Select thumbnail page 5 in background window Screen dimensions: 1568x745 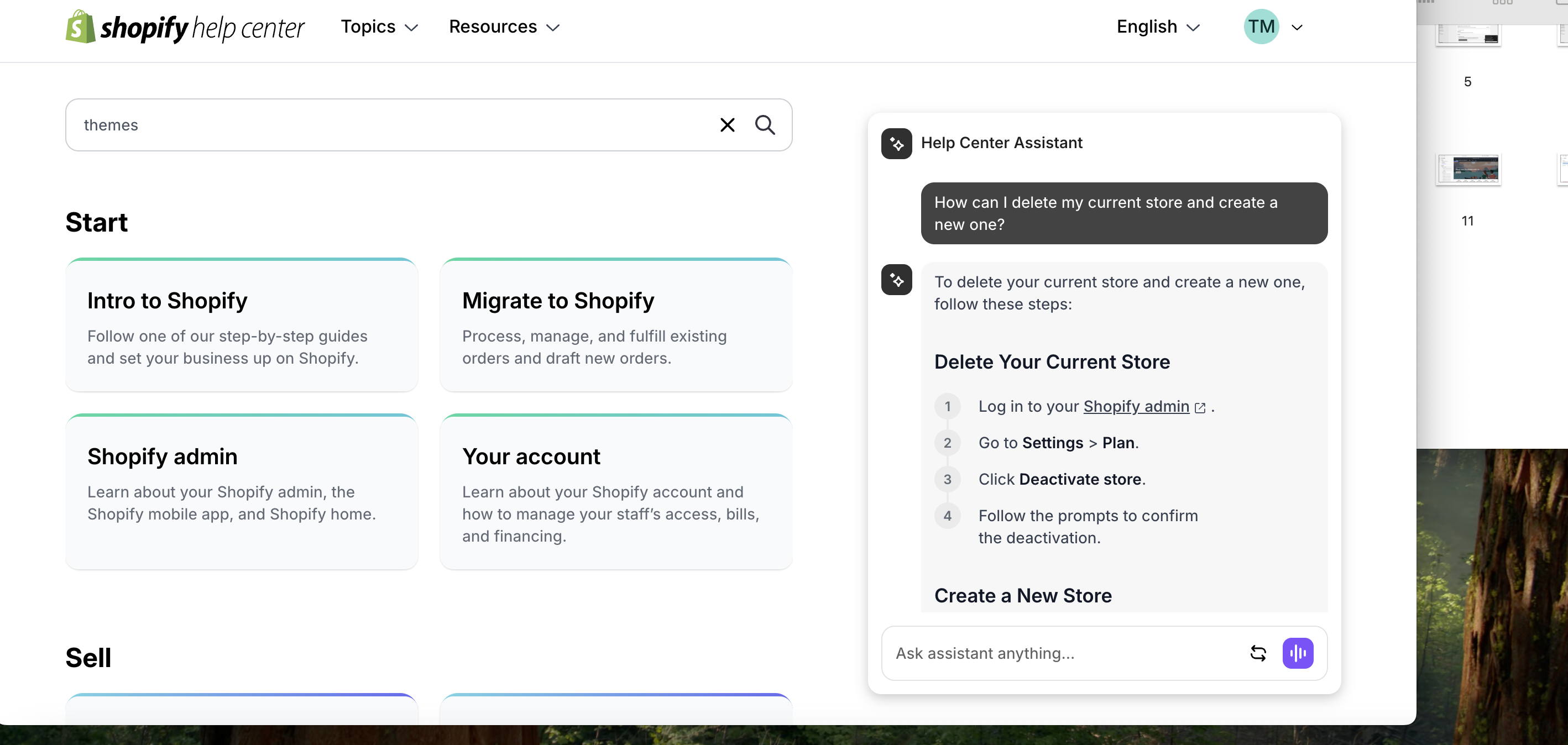click(1467, 35)
